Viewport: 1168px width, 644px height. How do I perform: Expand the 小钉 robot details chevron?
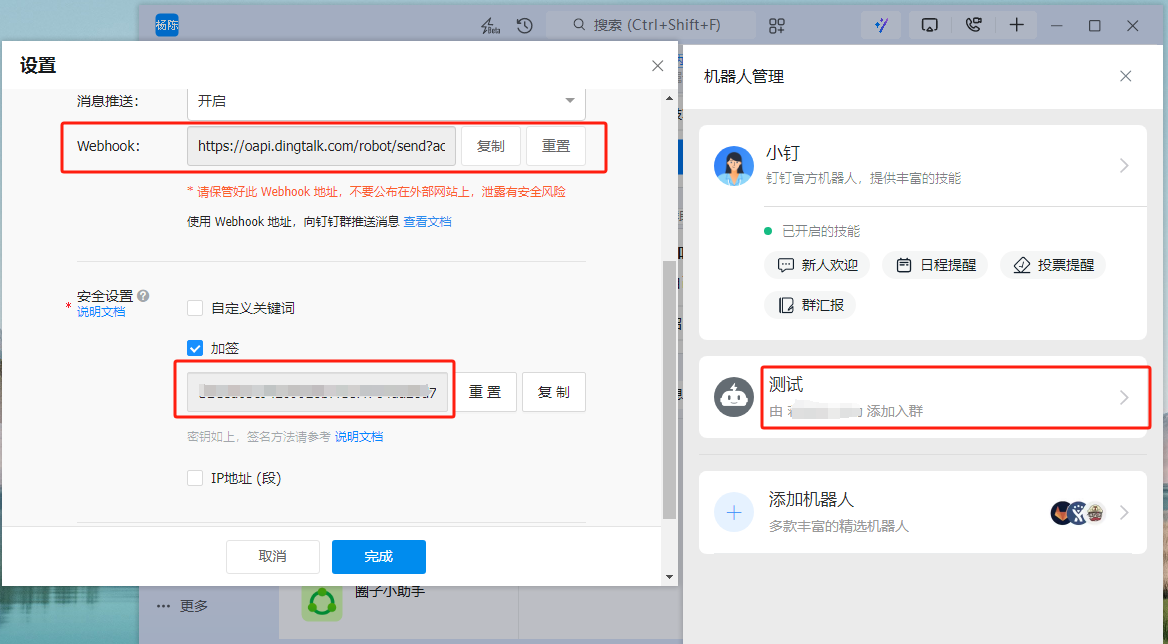pyautogui.click(x=1124, y=166)
